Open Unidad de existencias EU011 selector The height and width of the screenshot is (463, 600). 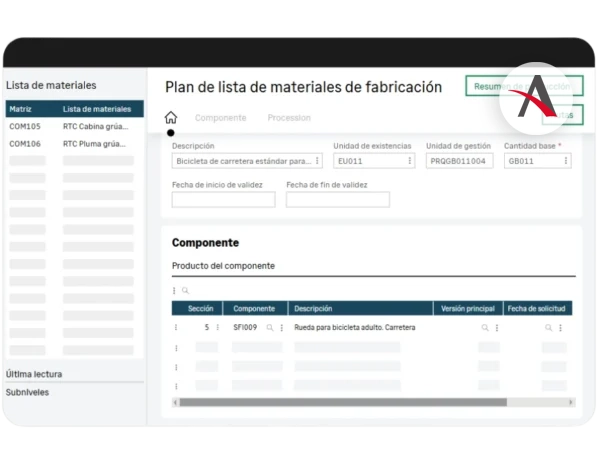coord(407,160)
